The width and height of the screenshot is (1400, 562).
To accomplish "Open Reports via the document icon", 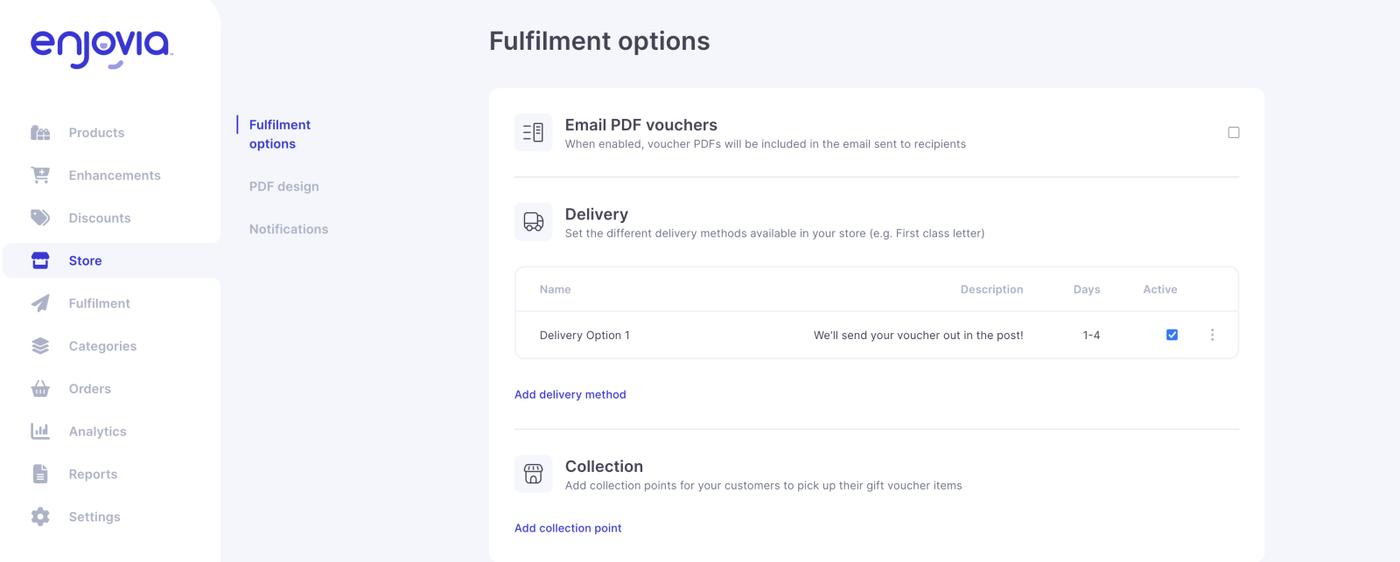I will [40, 474].
